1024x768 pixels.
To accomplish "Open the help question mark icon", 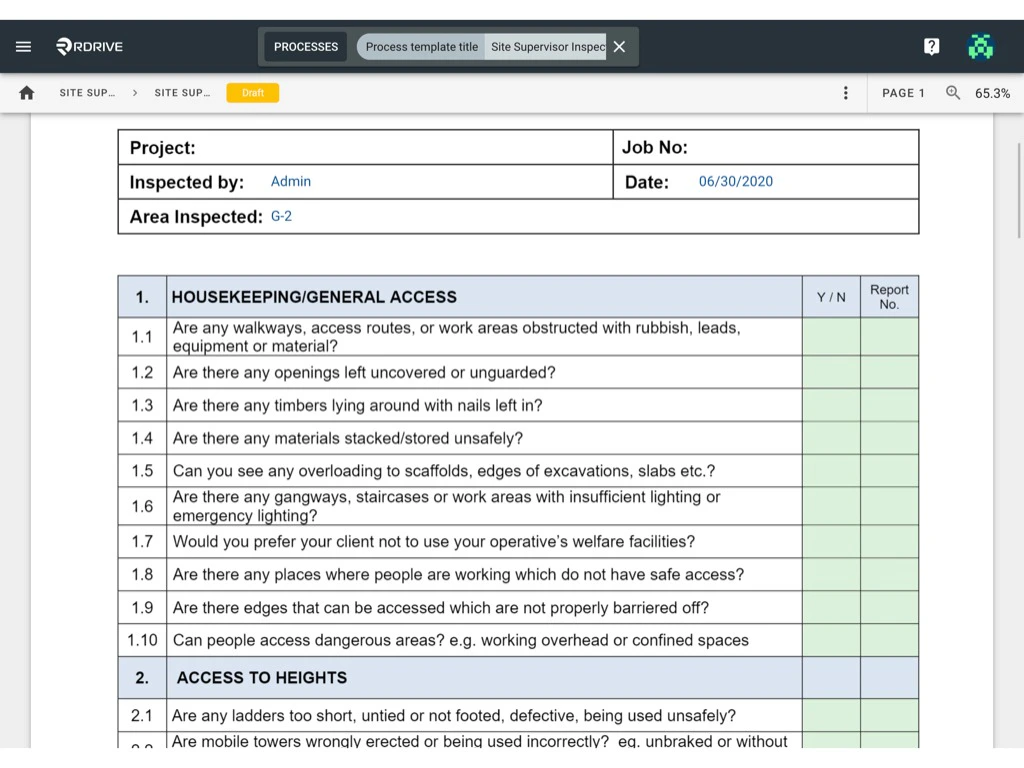I will 931,47.
